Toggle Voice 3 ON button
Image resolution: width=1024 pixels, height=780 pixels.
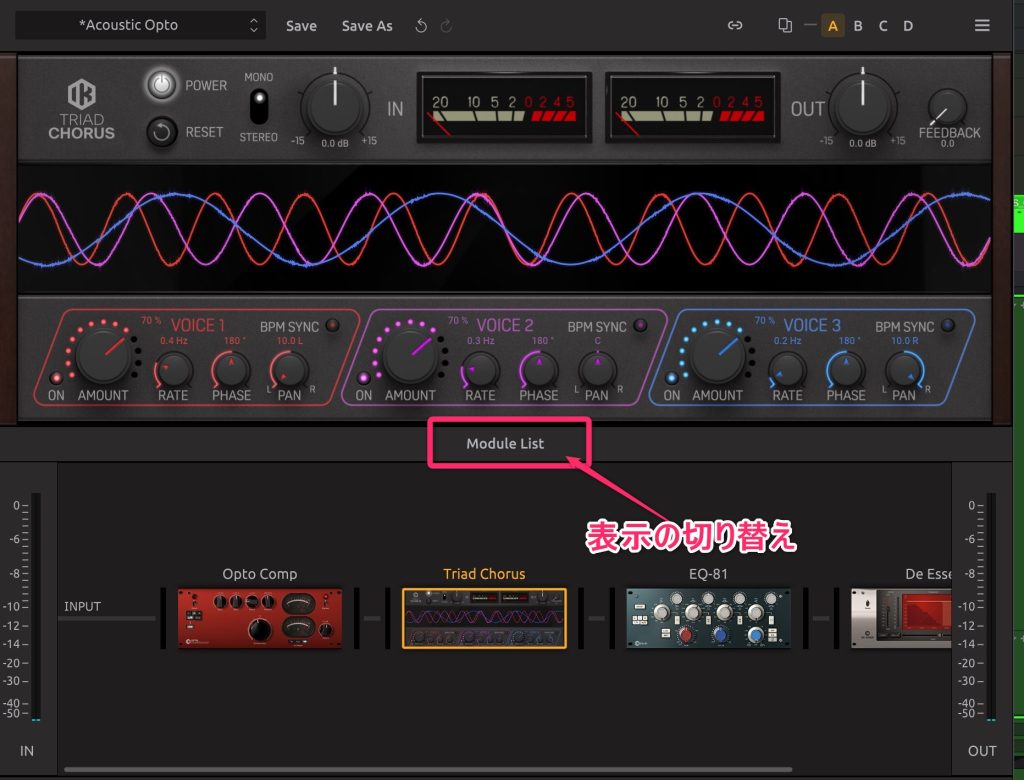pos(672,378)
